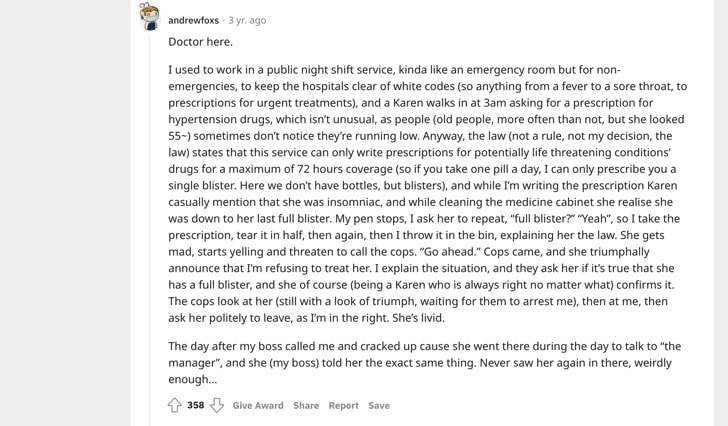728x426 pixels.
Task: Click the "3 yr. ago" timestamp
Action: [246, 20]
